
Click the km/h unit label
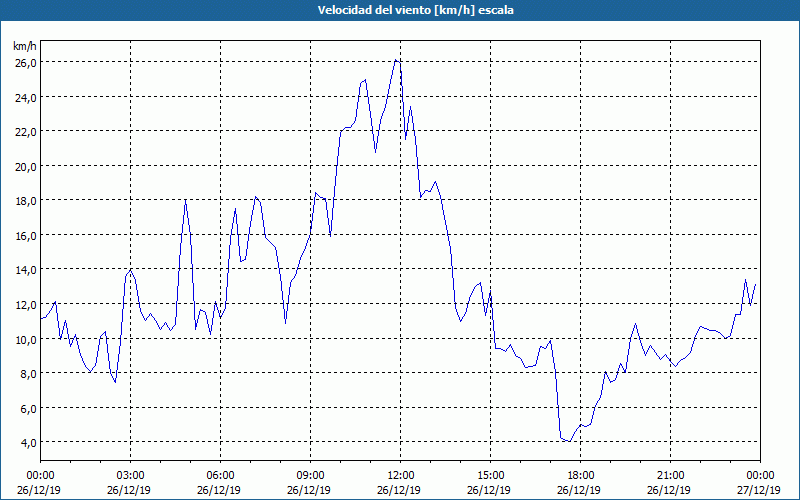tap(25, 46)
